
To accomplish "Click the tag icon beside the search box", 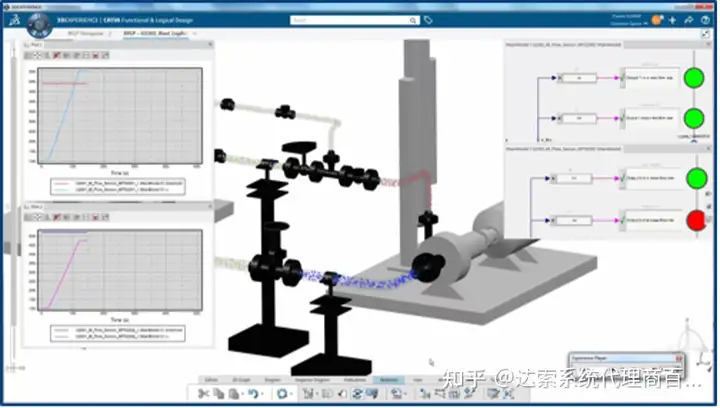I will click(x=428, y=19).
